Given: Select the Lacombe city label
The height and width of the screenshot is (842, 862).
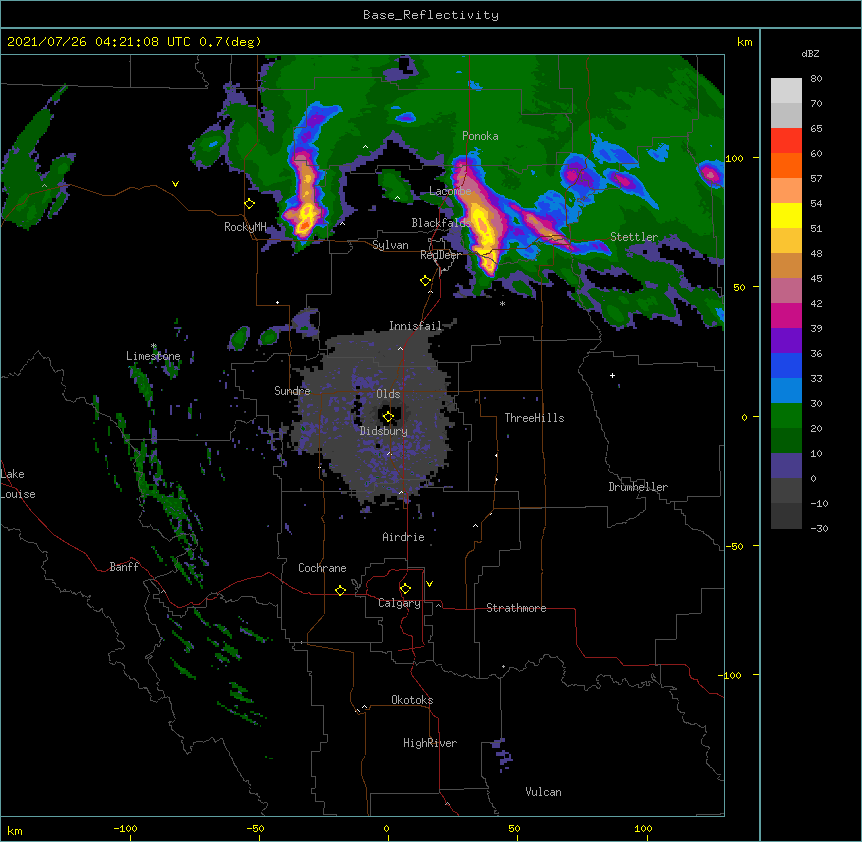Looking at the screenshot, I should click(x=450, y=191).
